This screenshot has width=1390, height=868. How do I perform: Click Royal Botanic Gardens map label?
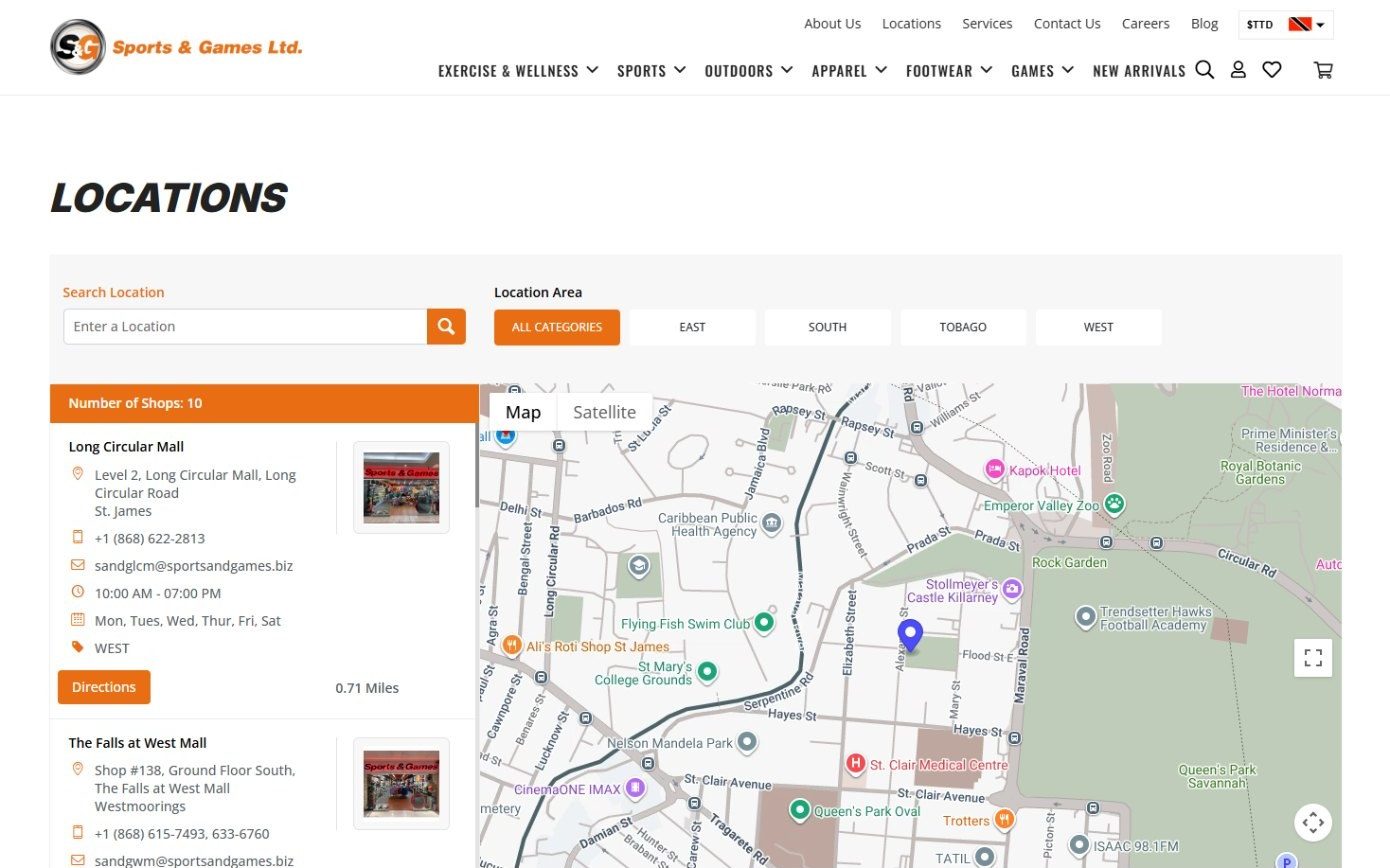[1260, 472]
